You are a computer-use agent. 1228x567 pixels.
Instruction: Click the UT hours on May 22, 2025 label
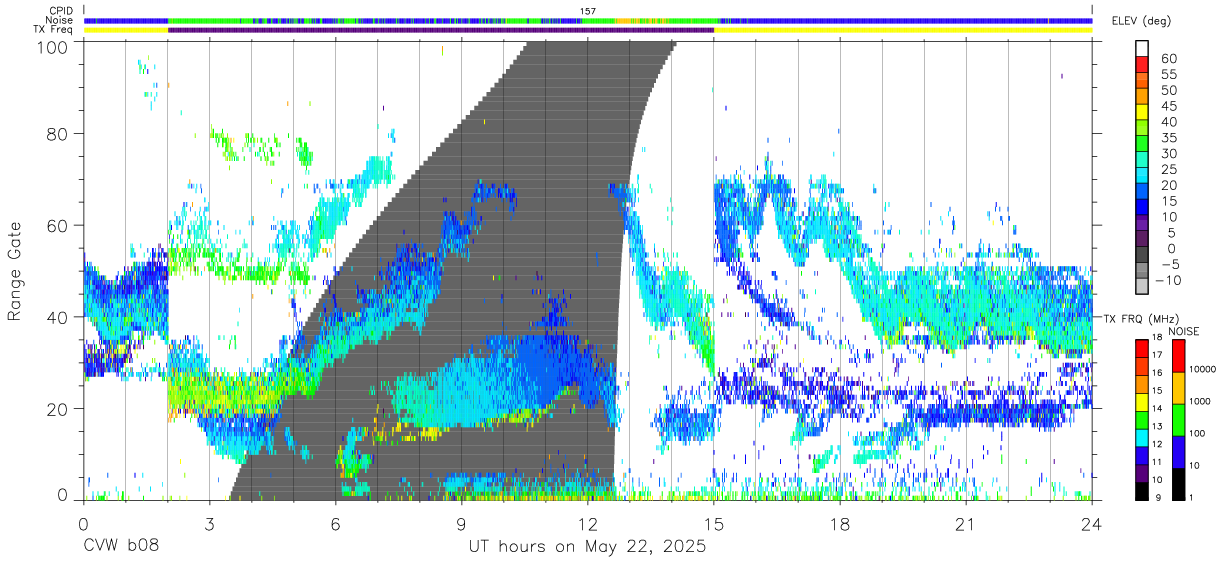coord(587,547)
